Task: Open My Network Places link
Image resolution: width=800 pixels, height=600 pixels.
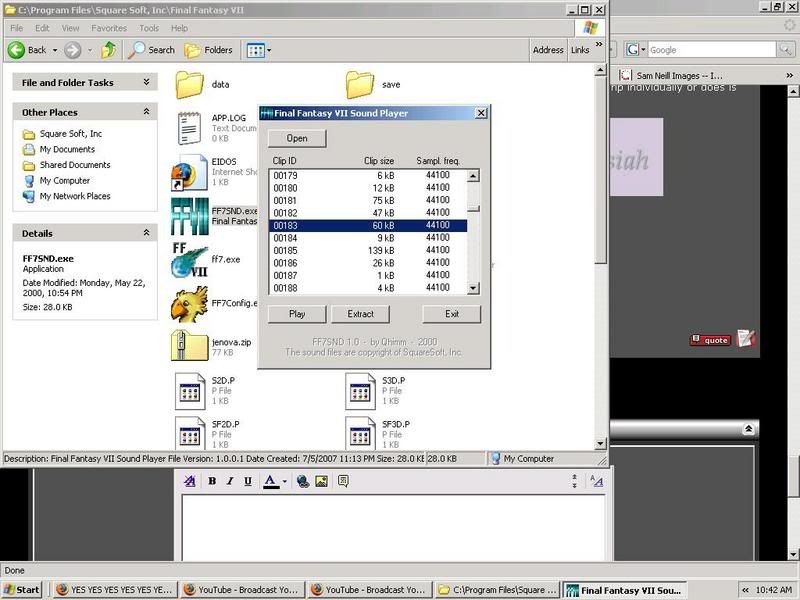Action: point(75,196)
